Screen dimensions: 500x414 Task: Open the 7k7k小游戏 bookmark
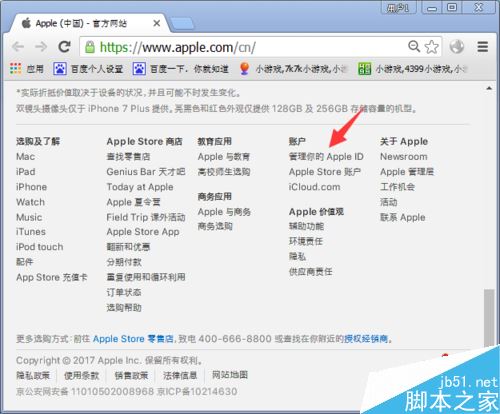pos(293,69)
